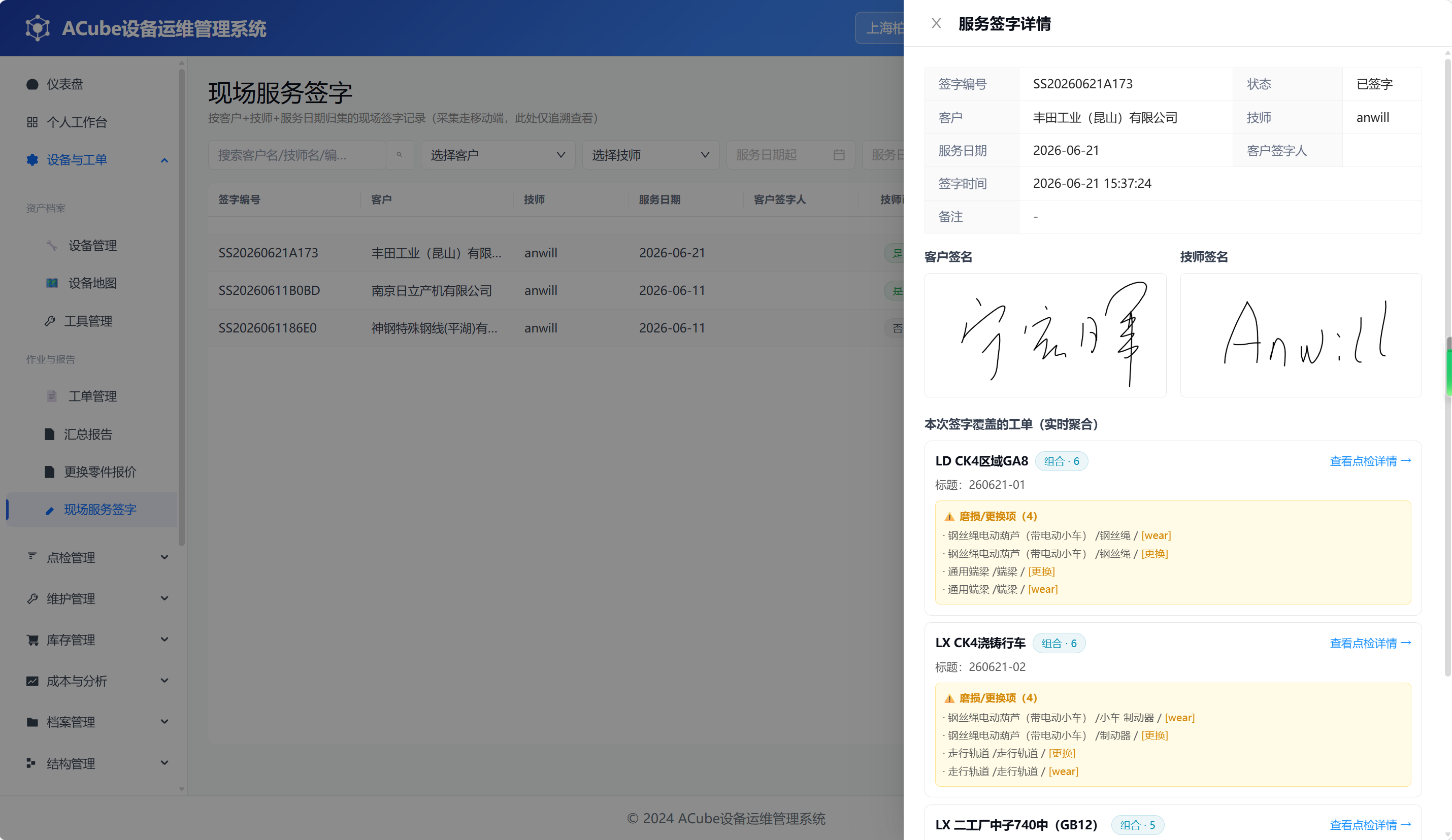This screenshot has width=1452, height=840.
Task: Go to 汇总报告 page
Action: click(92, 434)
